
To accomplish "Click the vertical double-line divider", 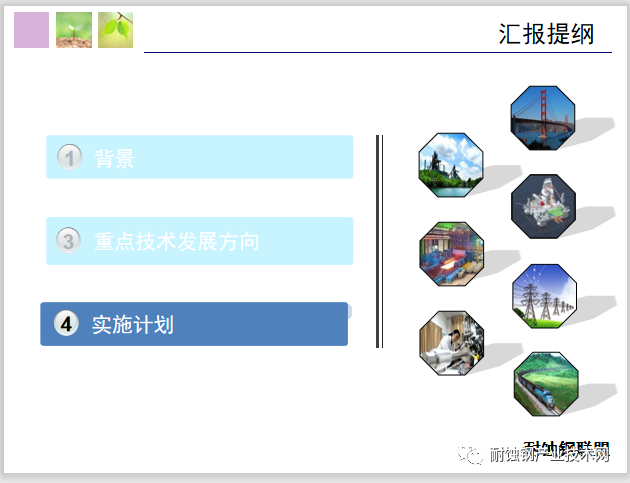I will pyautogui.click(x=379, y=241).
